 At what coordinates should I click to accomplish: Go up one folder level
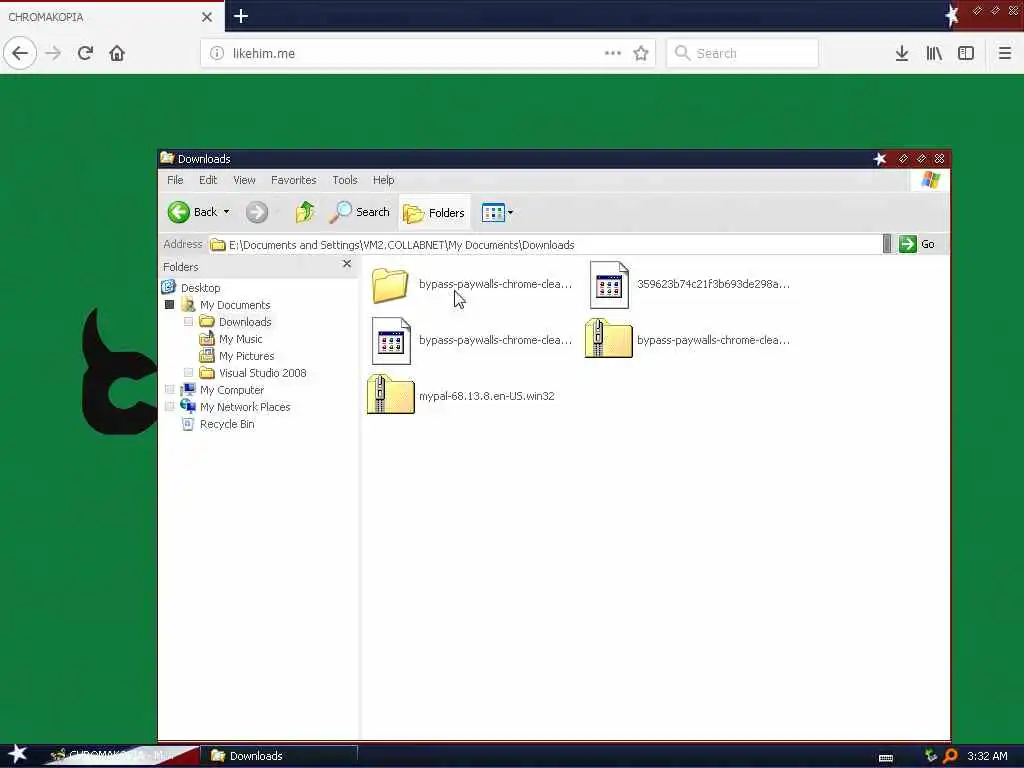tap(304, 212)
